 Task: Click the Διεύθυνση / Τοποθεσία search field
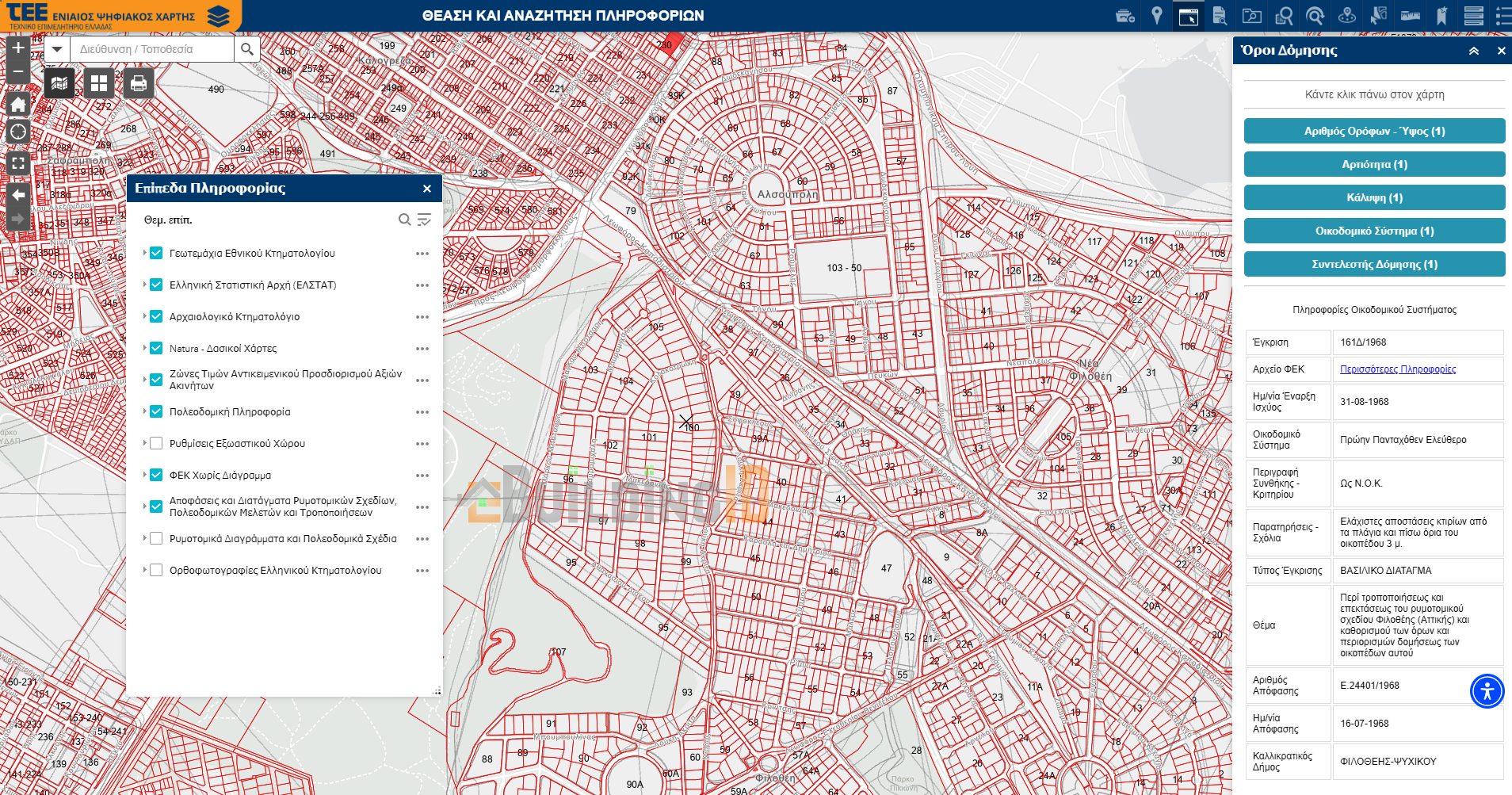(x=152, y=49)
